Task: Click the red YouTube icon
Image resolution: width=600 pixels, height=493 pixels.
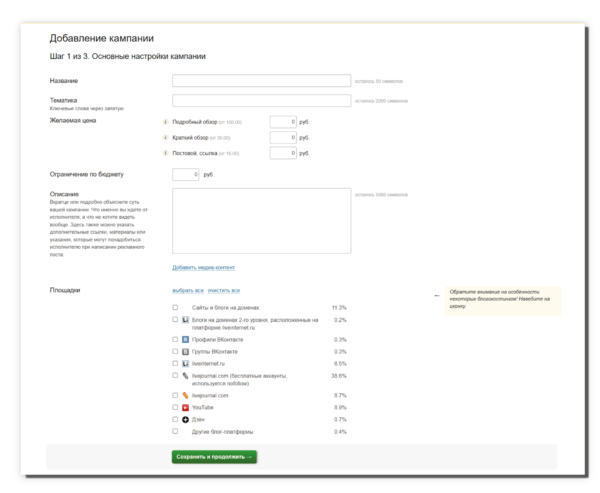Action: tap(185, 408)
